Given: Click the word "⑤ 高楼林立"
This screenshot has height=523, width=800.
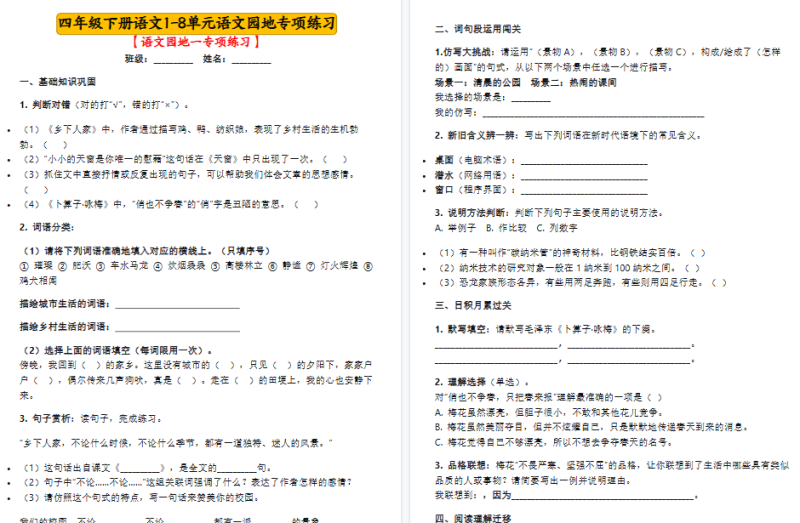Looking at the screenshot, I should click(x=237, y=266).
